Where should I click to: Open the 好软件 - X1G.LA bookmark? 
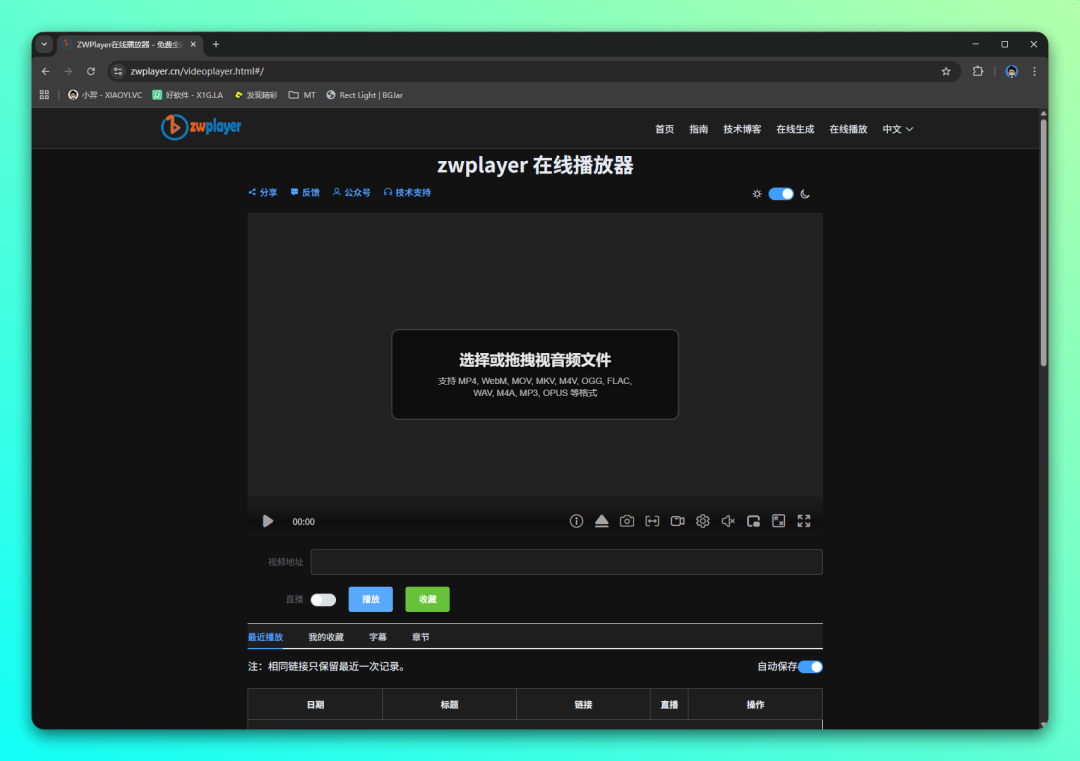[187, 95]
